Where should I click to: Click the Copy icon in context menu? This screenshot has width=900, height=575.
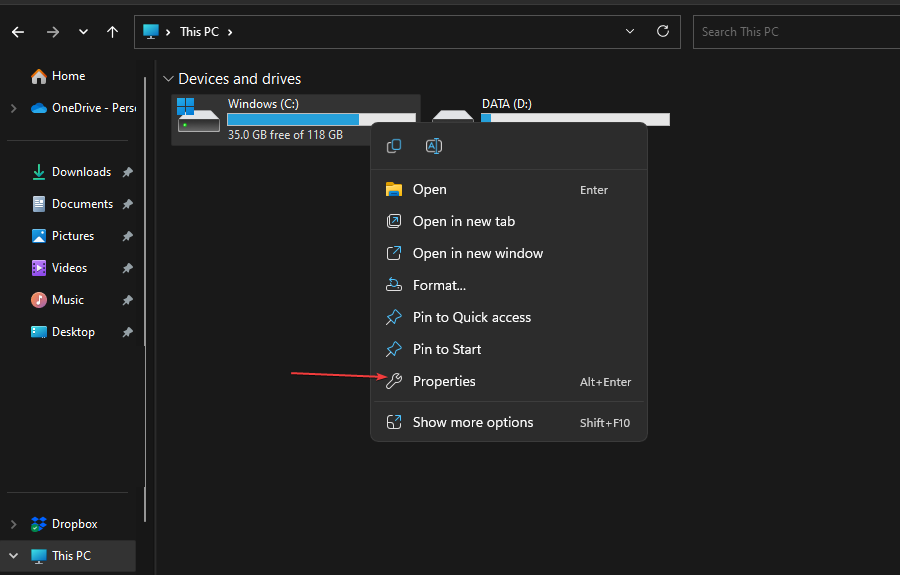[x=394, y=146]
